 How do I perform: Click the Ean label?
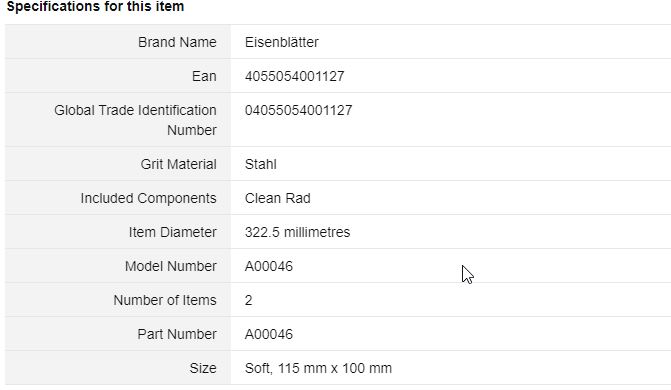pyautogui.click(x=204, y=76)
